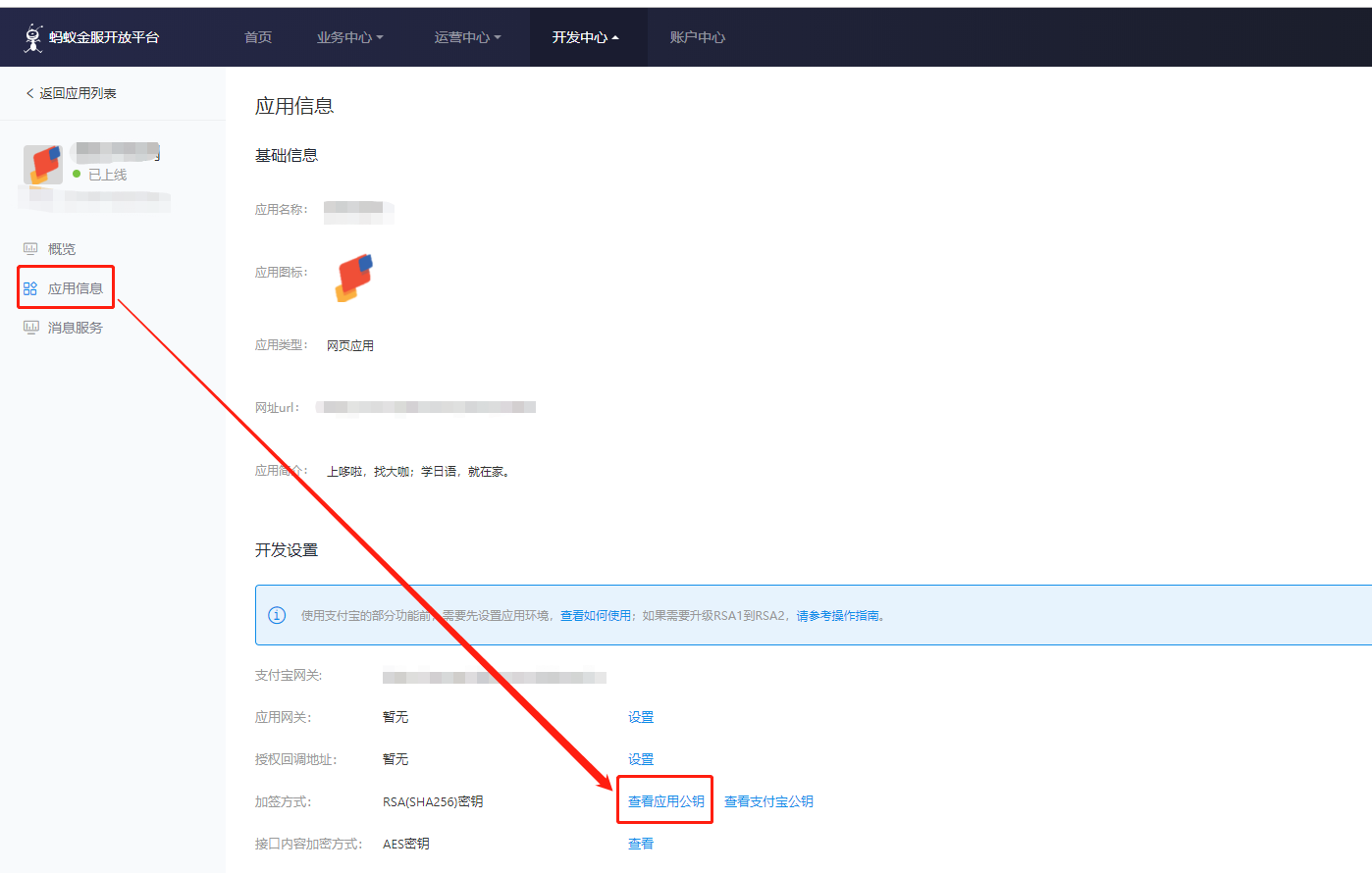Viewport: 1372px width, 873px height.
Task: Expand the 运营中心 dropdown menu
Action: 467,37
